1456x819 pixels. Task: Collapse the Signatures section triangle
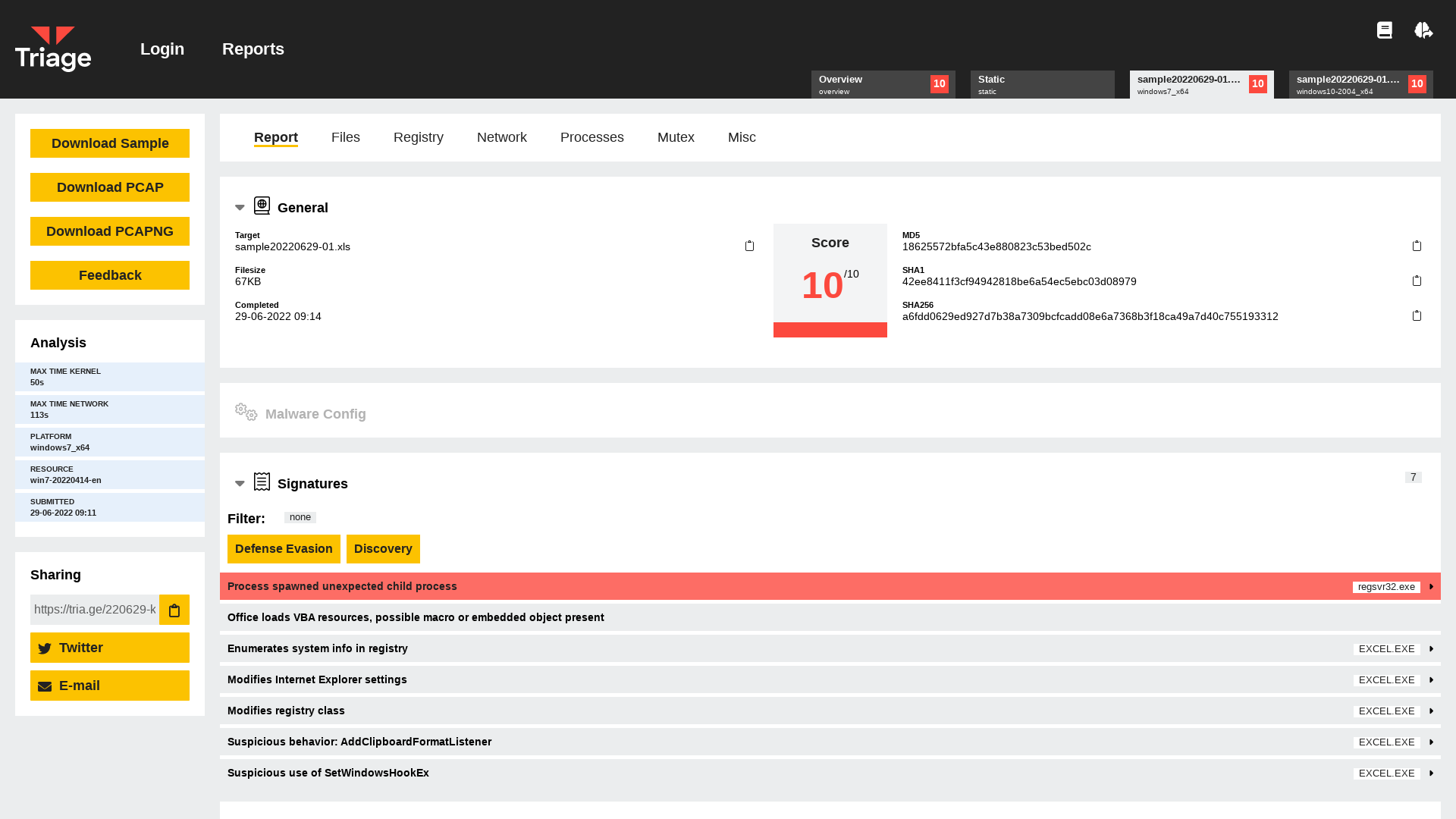(x=240, y=483)
